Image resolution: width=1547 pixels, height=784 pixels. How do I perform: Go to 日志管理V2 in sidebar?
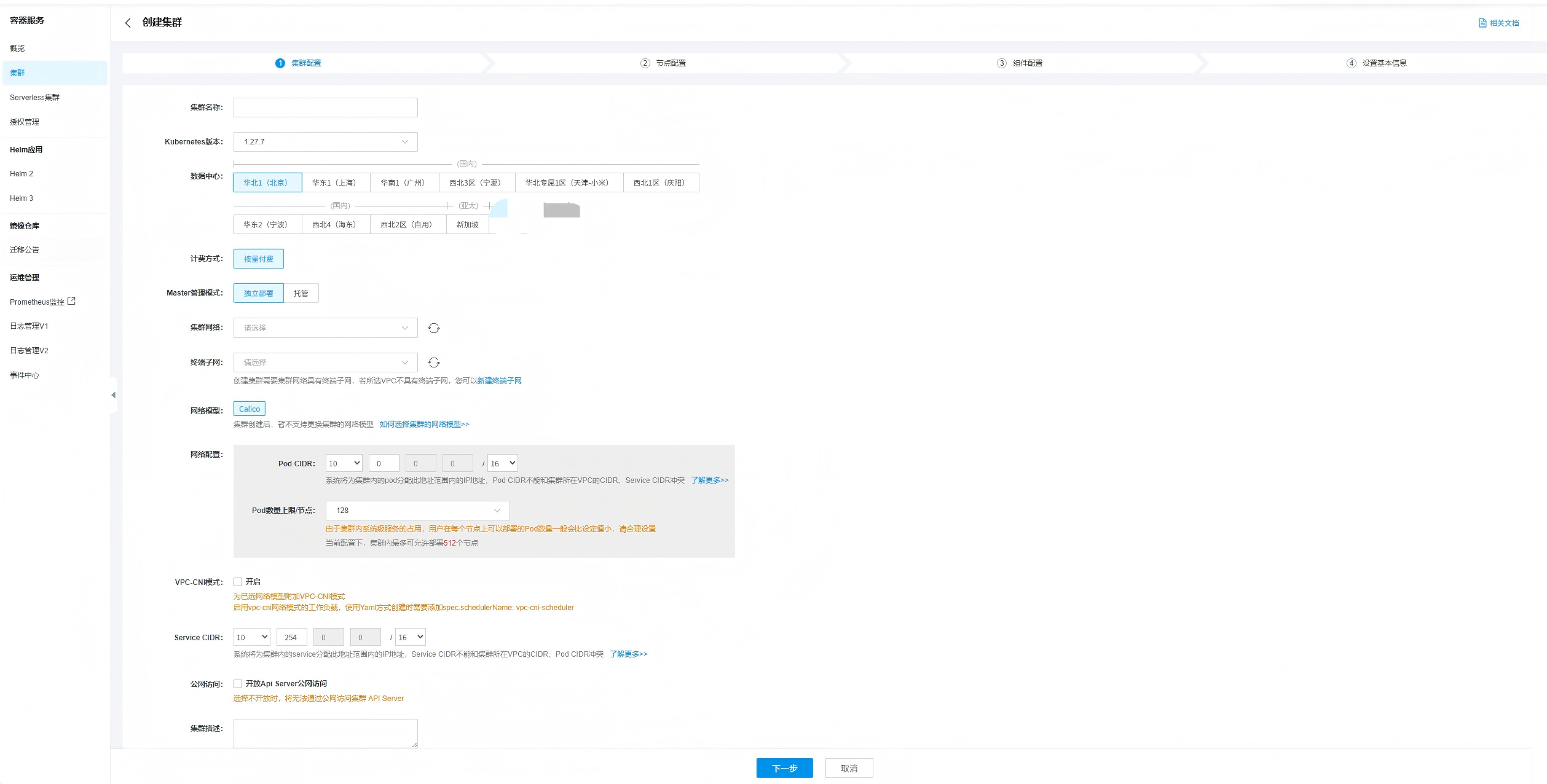(29, 351)
